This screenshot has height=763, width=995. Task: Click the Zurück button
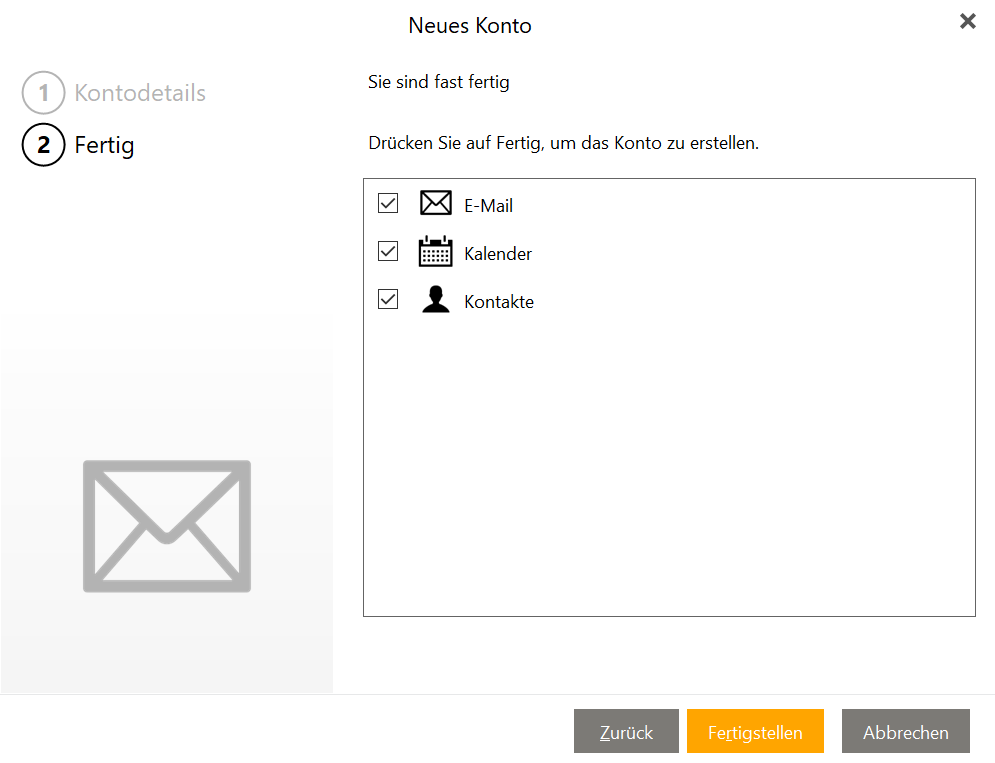(x=626, y=731)
